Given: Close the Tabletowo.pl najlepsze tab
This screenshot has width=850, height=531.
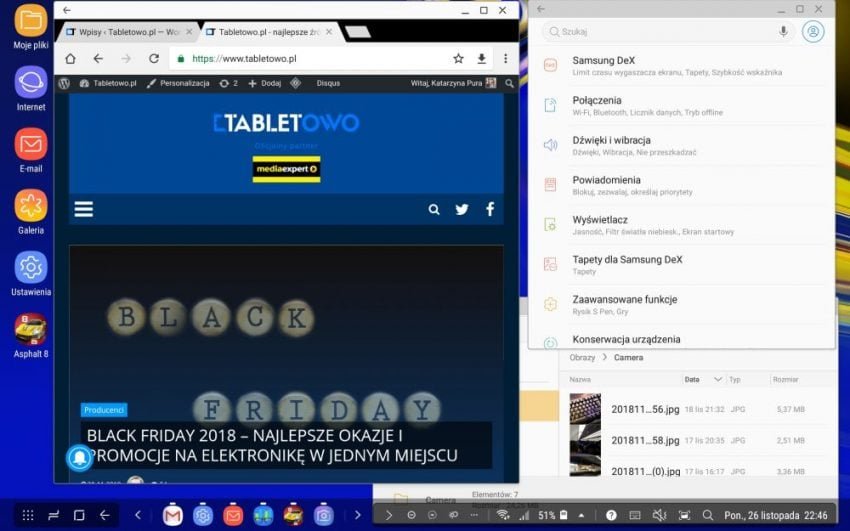Looking at the screenshot, I should coord(329,32).
